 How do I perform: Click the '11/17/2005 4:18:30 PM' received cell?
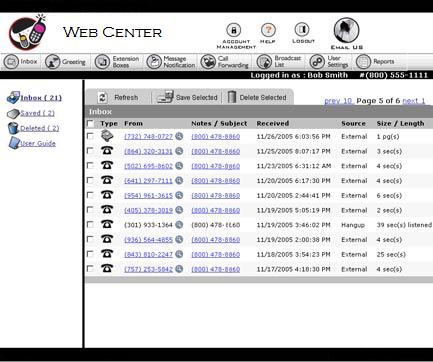tap(293, 269)
